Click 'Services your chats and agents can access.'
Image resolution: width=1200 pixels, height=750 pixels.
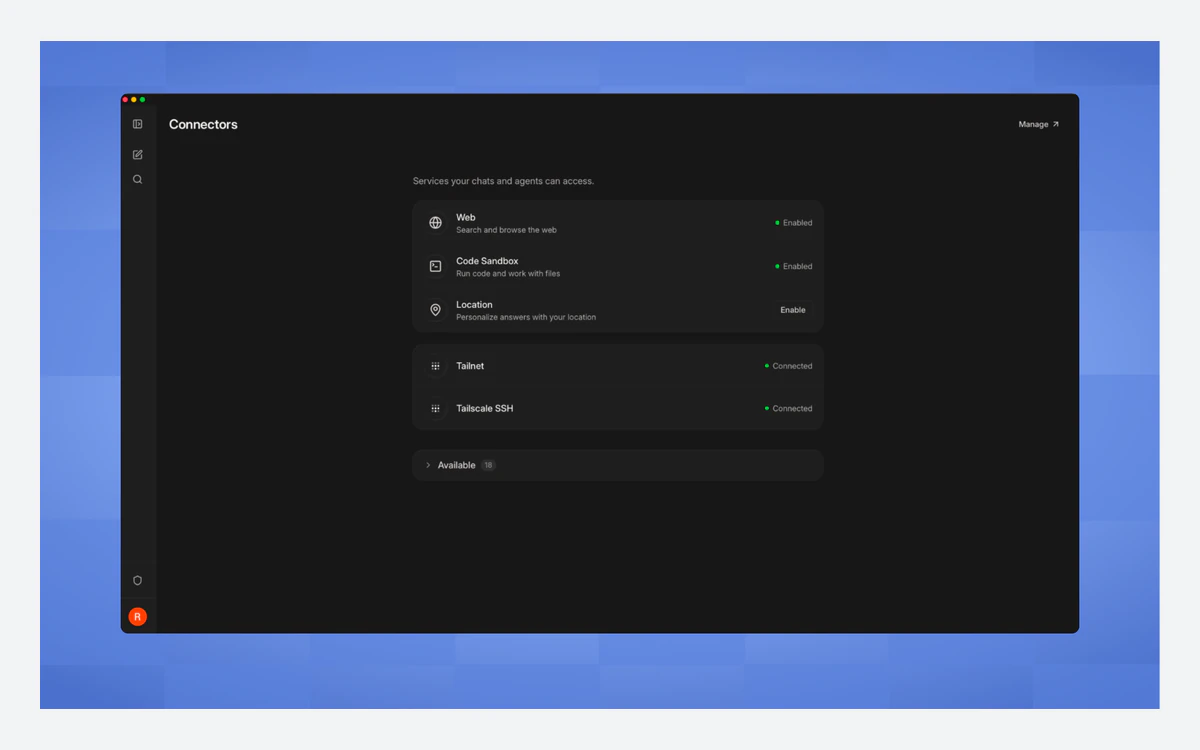point(503,181)
